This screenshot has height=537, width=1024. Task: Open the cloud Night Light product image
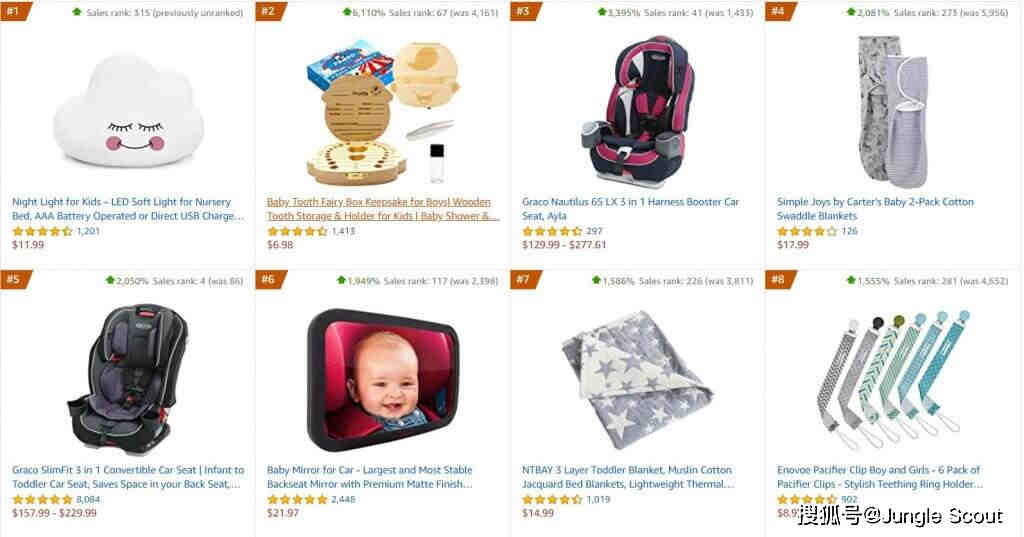[128, 111]
